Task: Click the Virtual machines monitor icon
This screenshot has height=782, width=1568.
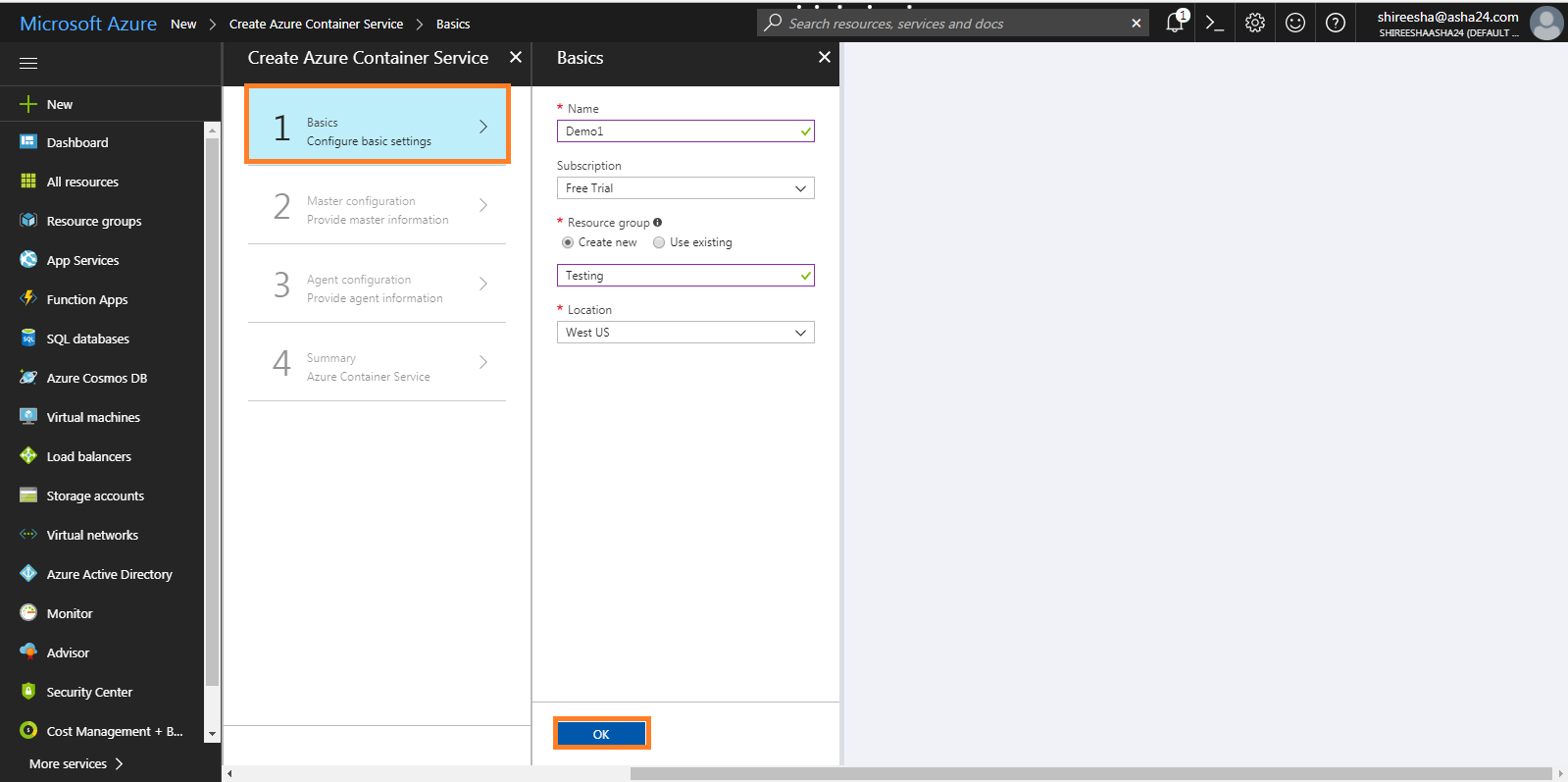Action: coord(28,417)
